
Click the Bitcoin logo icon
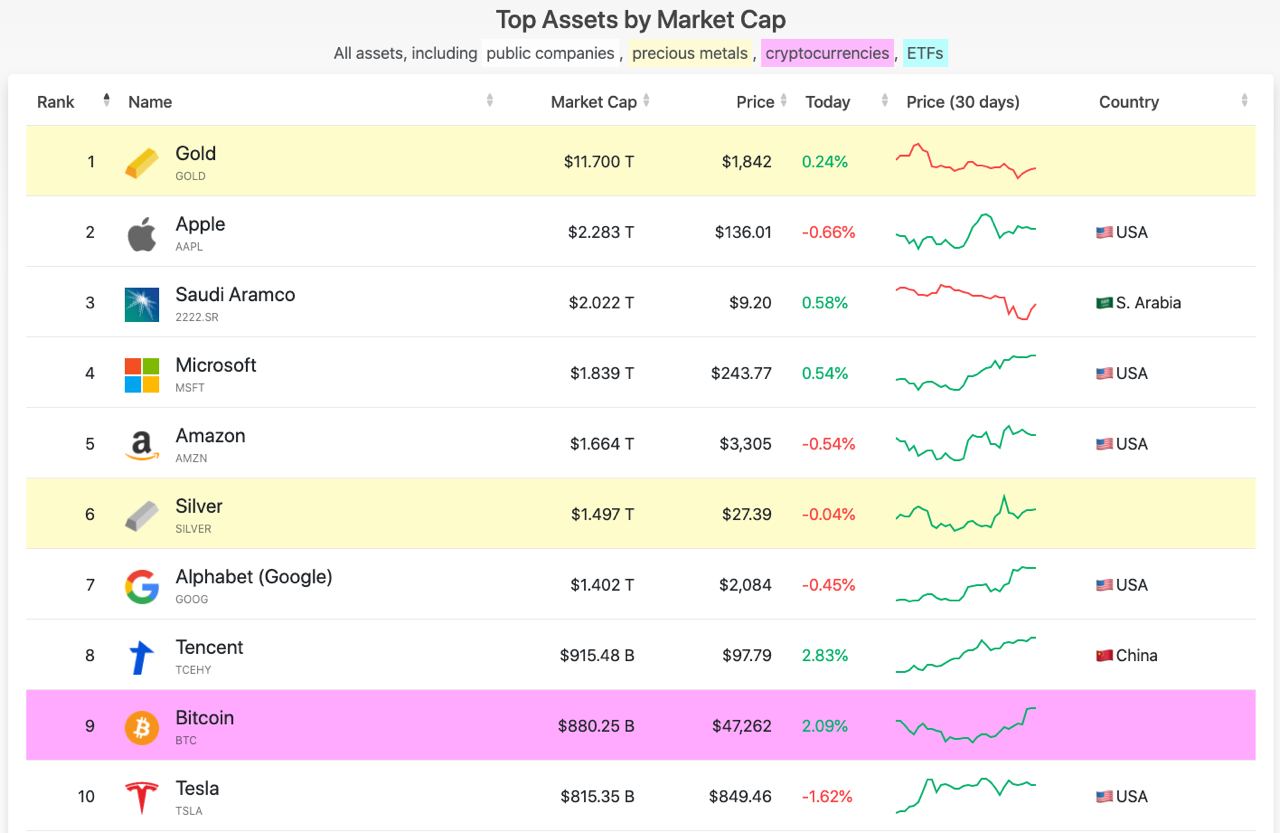click(x=142, y=728)
